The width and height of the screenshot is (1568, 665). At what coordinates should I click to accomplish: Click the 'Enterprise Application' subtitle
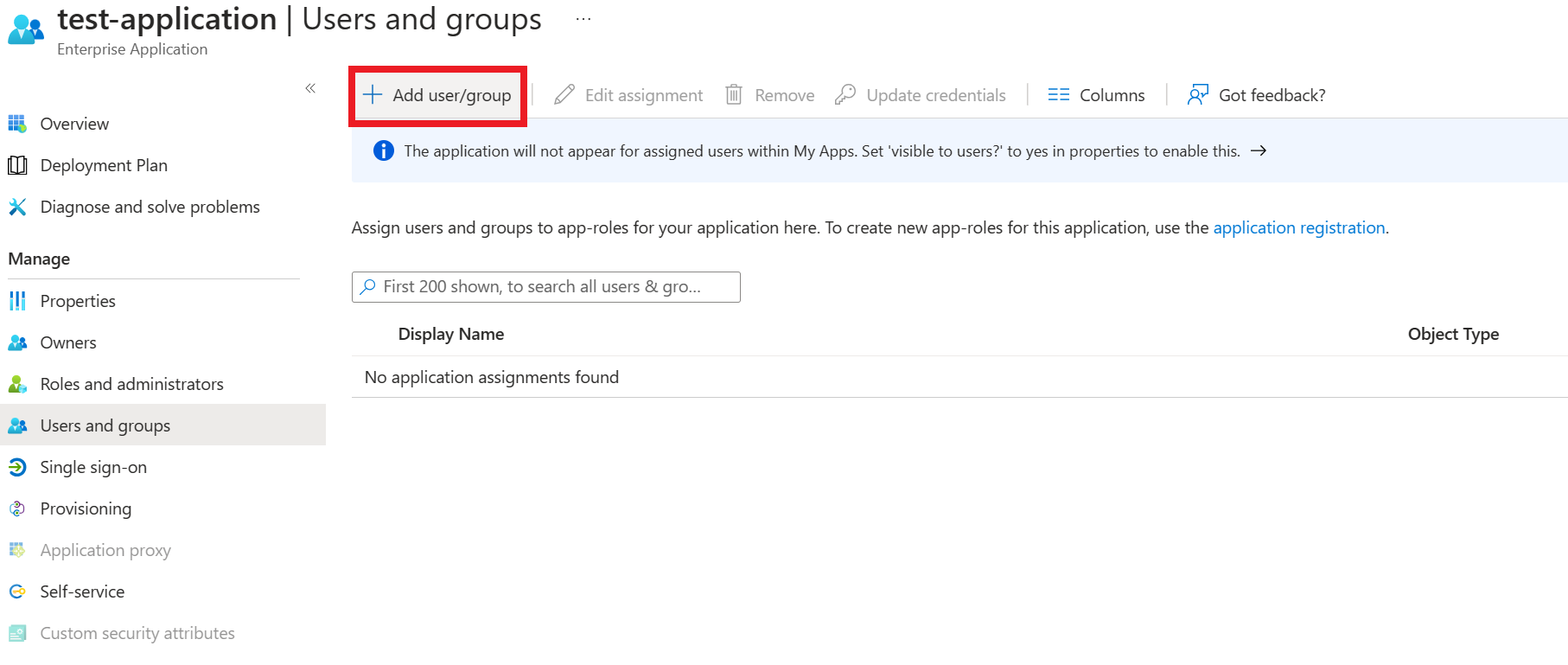click(x=132, y=49)
